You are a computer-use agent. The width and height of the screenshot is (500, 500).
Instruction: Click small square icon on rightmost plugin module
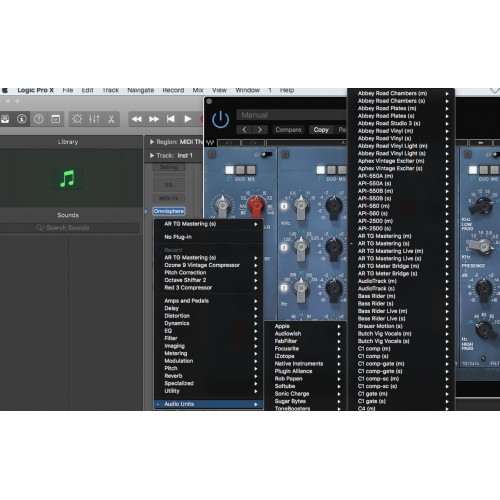coord(468,154)
